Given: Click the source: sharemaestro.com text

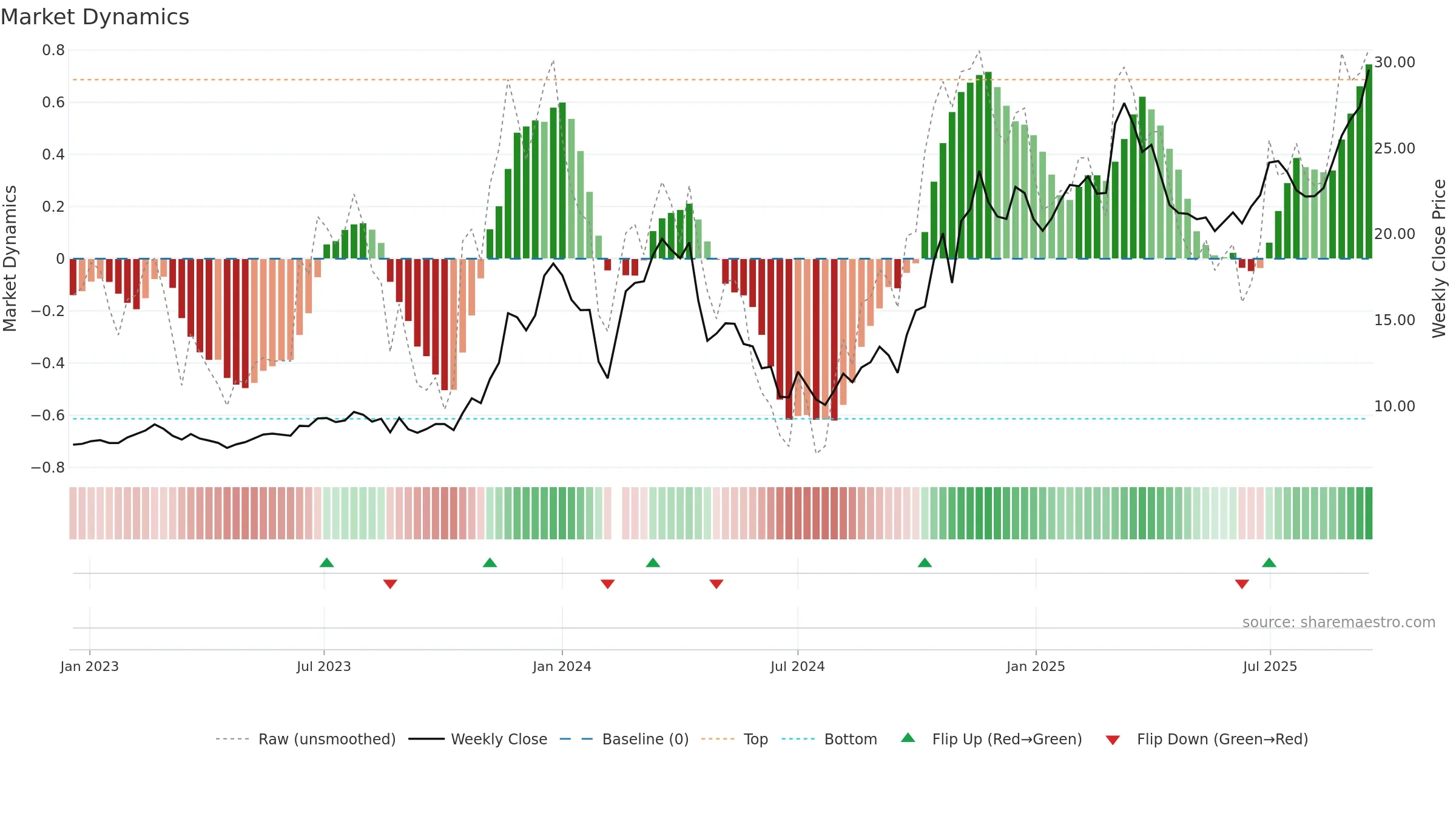Looking at the screenshot, I should (x=1339, y=622).
